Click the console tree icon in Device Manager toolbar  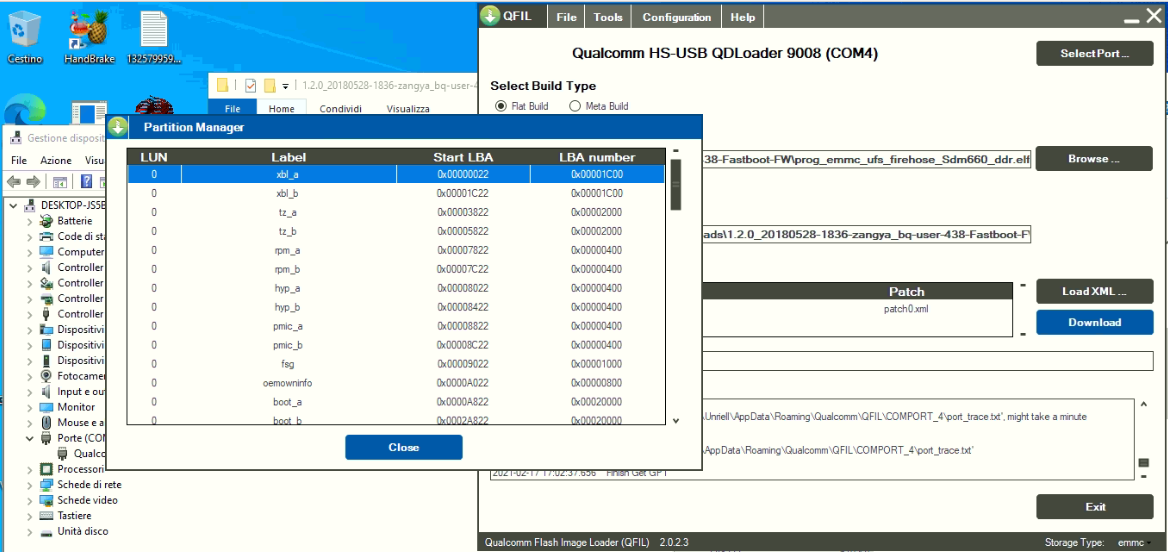click(60, 182)
